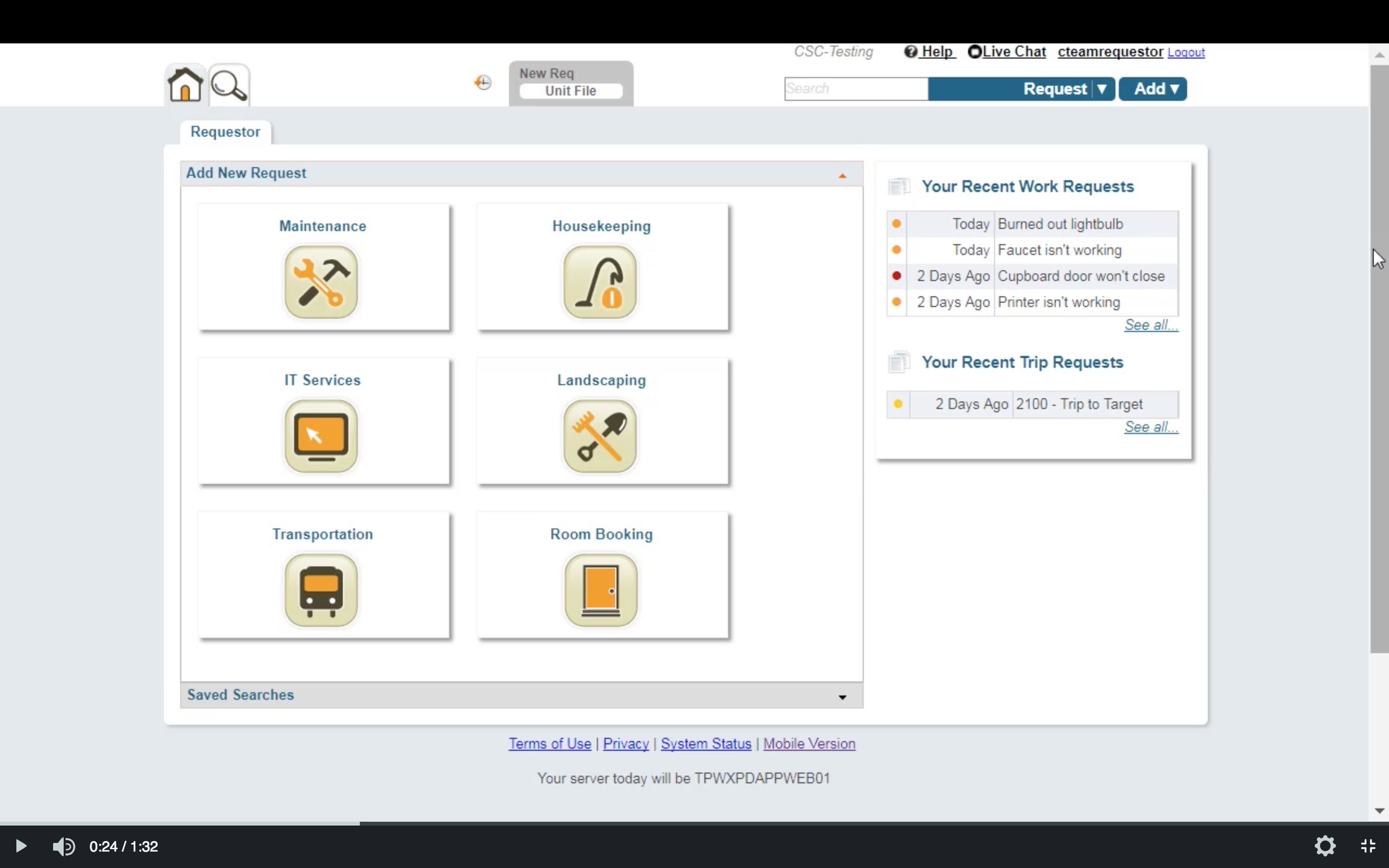Exit fullscreen video mode
Screen dimensions: 1389x868
(1368, 846)
